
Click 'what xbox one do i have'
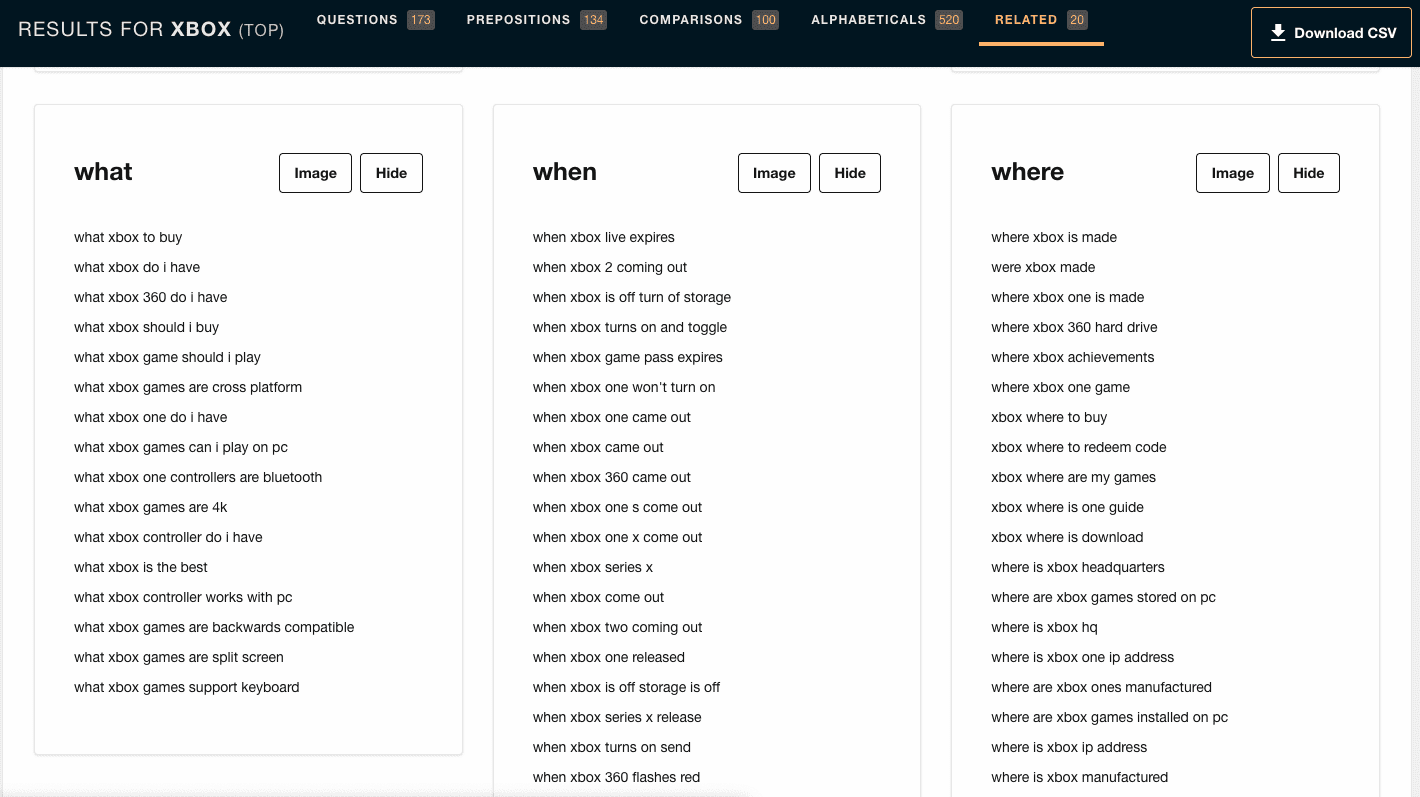click(x=151, y=417)
